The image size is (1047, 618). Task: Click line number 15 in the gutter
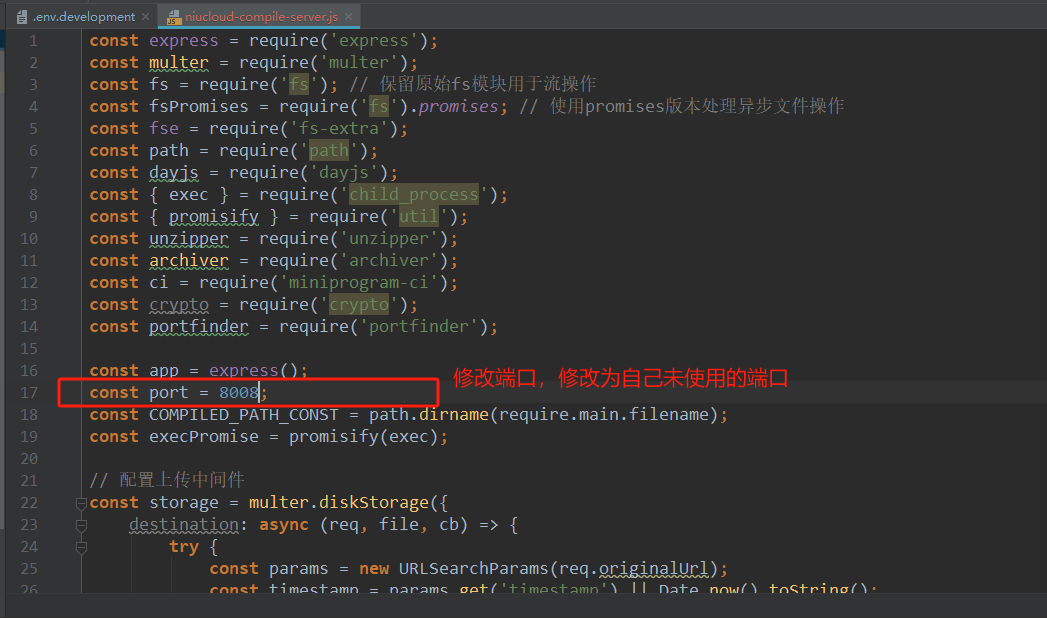pos(29,348)
